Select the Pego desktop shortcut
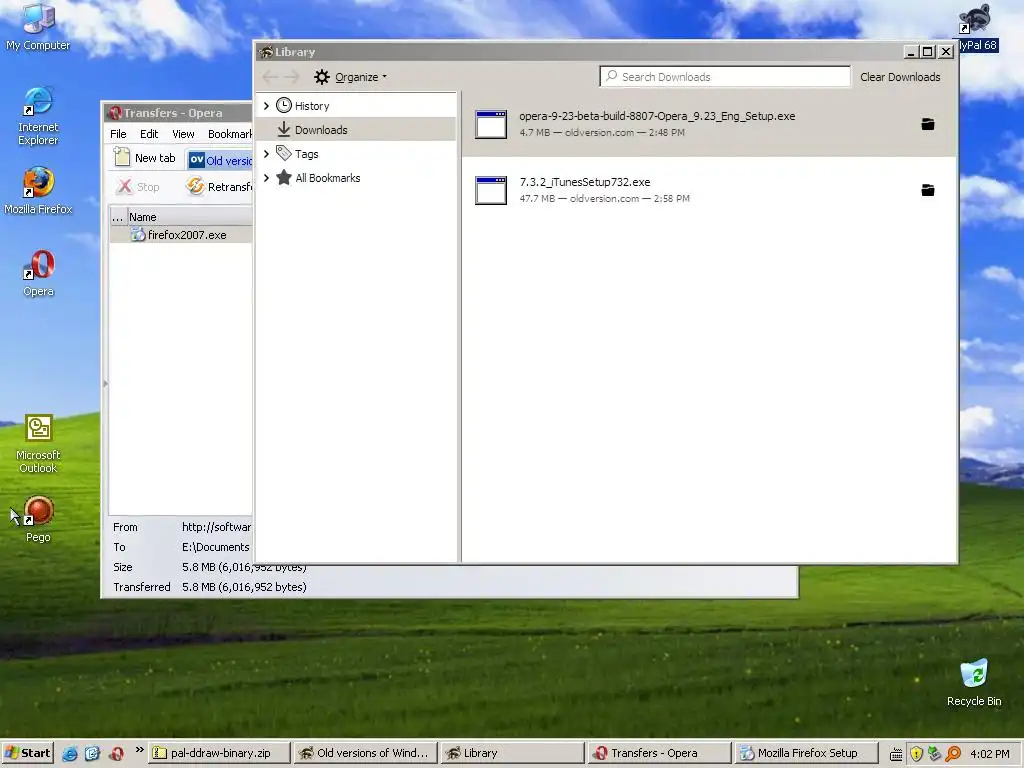This screenshot has width=1024, height=768. (38, 520)
